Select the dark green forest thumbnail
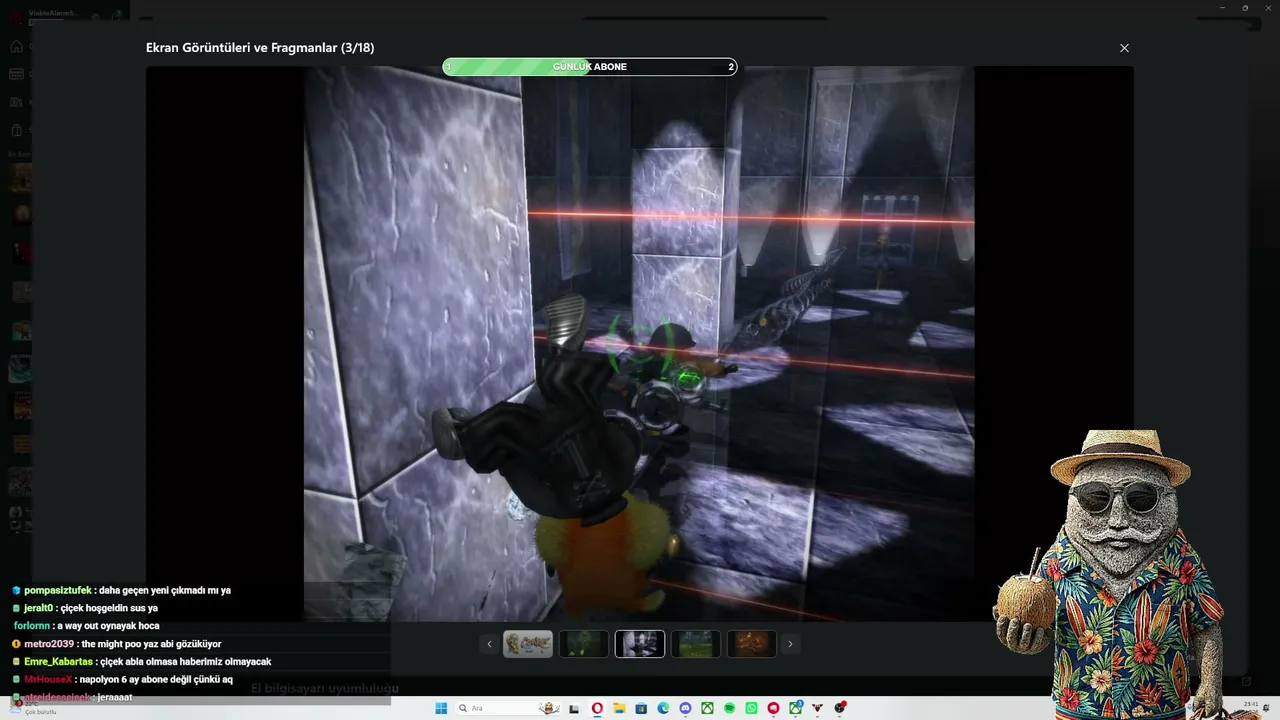 click(584, 644)
